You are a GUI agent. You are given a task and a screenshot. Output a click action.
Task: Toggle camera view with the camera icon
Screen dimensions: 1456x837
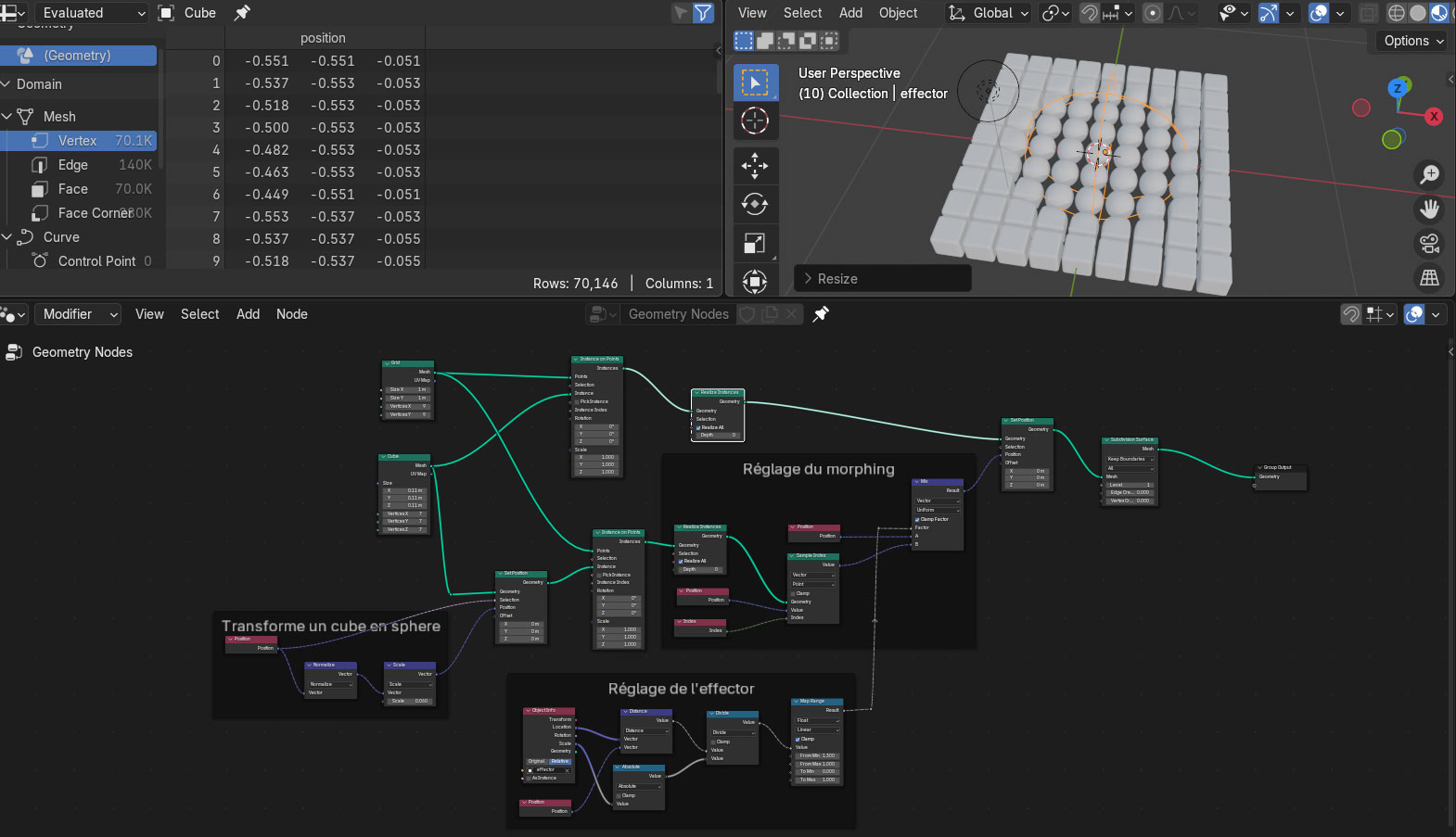click(1430, 244)
